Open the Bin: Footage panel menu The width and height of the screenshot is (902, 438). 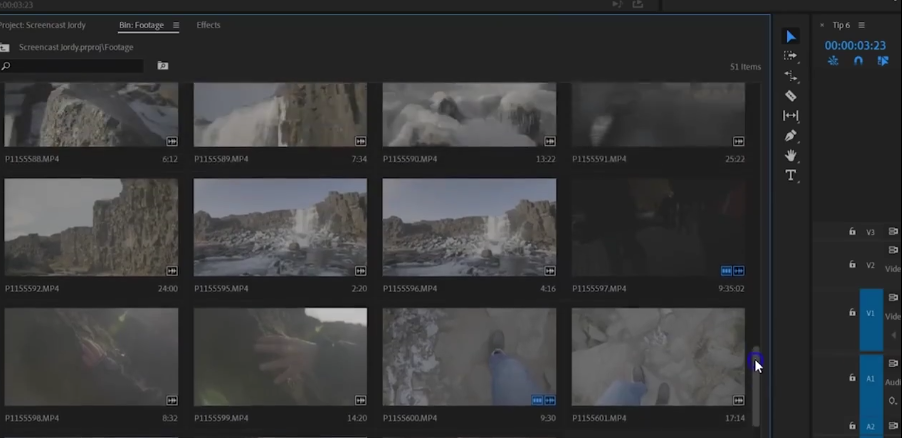pyautogui.click(x=176, y=25)
